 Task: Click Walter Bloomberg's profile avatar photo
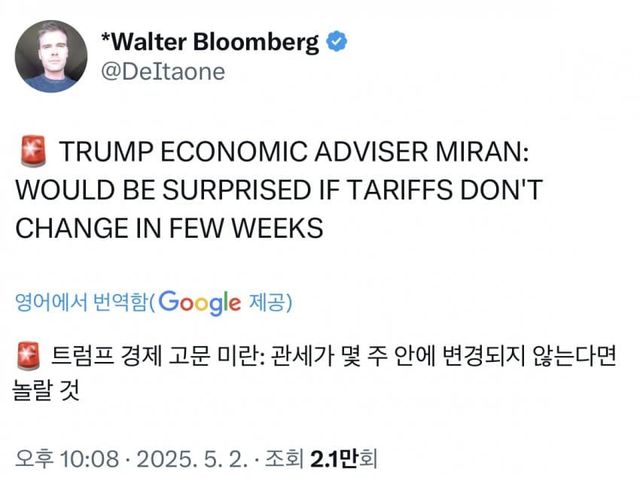click(x=50, y=56)
